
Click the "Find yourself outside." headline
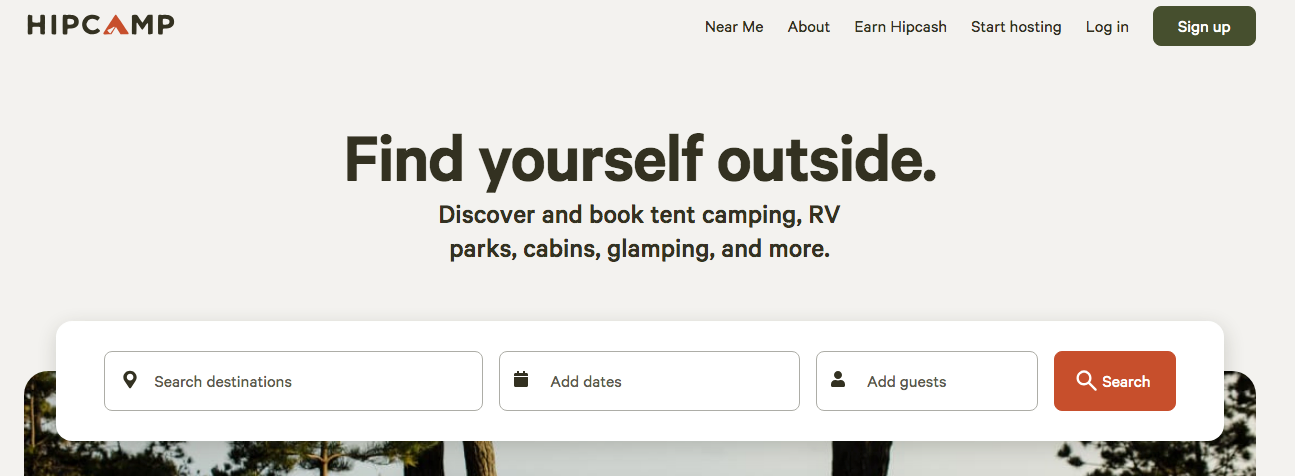click(x=640, y=160)
